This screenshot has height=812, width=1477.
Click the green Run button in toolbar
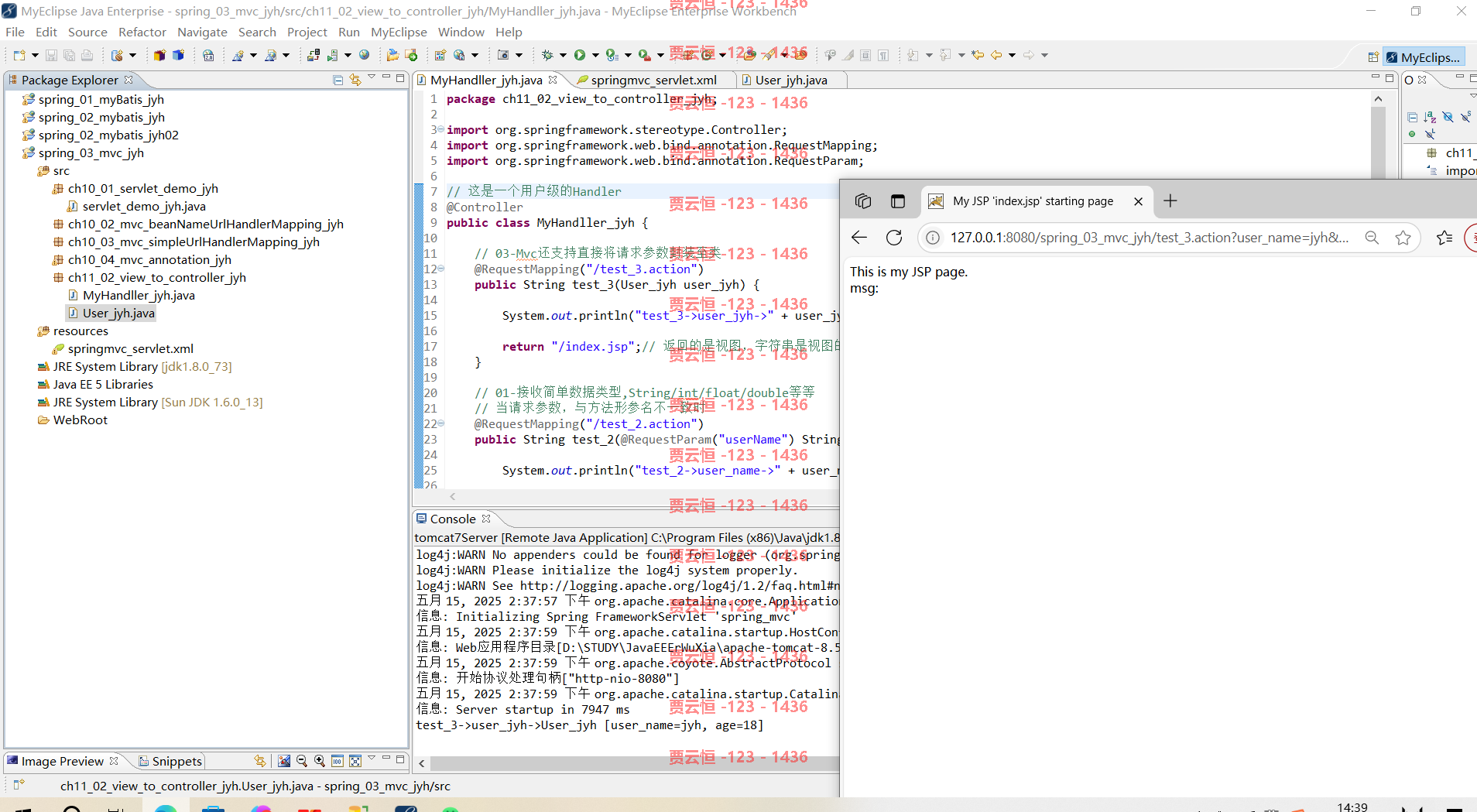[580, 55]
